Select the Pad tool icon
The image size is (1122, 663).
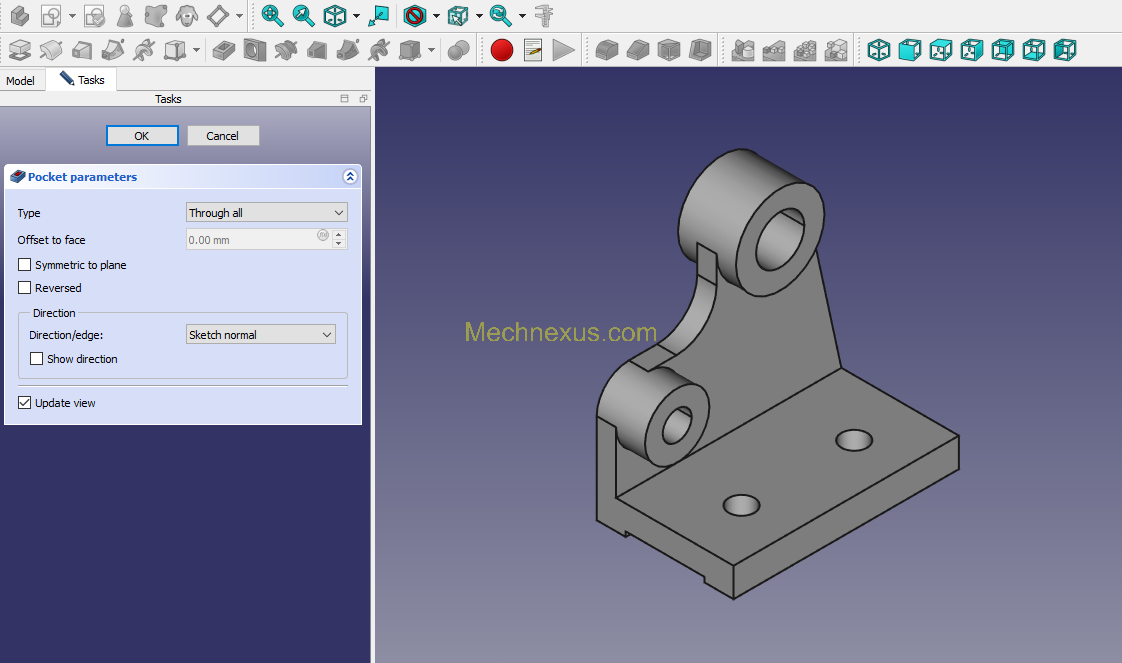(x=20, y=50)
